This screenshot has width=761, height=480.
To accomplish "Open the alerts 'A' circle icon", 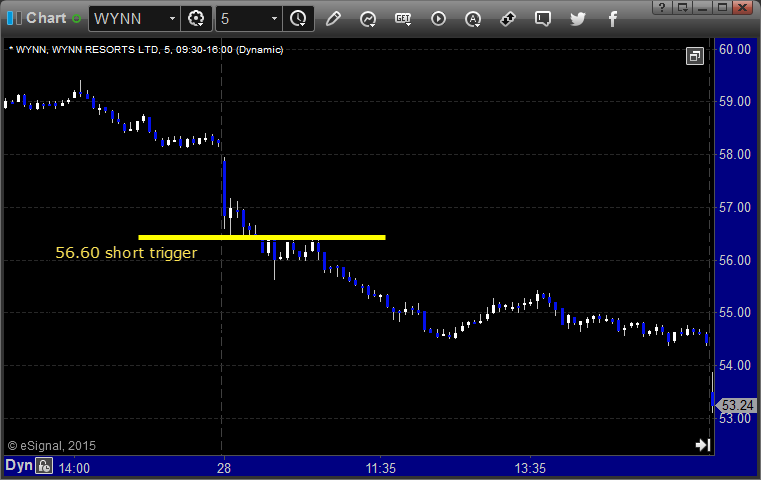I will [x=473, y=19].
